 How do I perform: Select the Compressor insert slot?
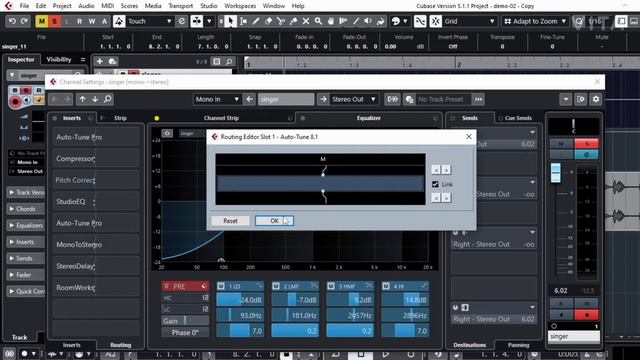click(96, 159)
